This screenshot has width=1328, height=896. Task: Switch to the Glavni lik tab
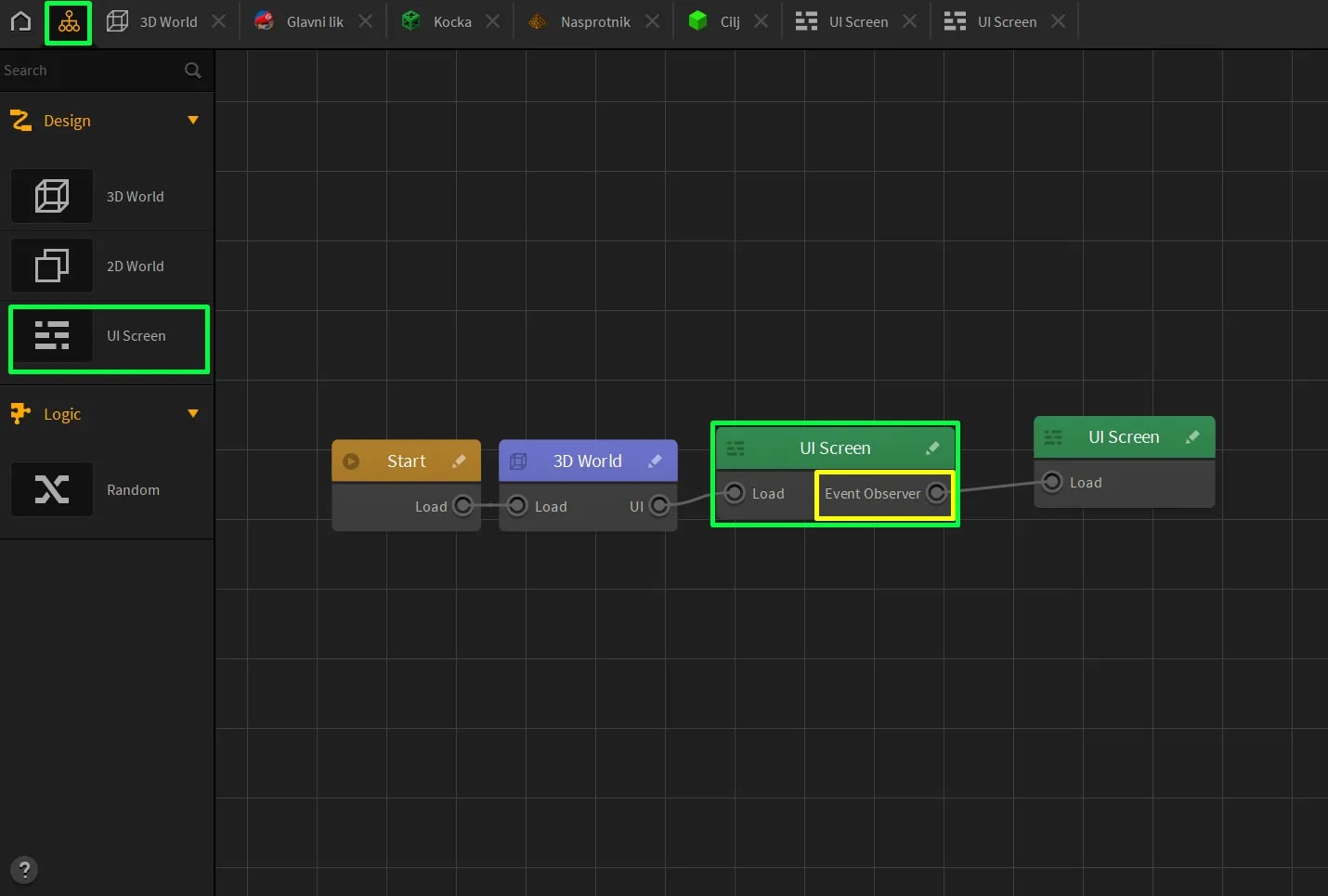click(300, 21)
